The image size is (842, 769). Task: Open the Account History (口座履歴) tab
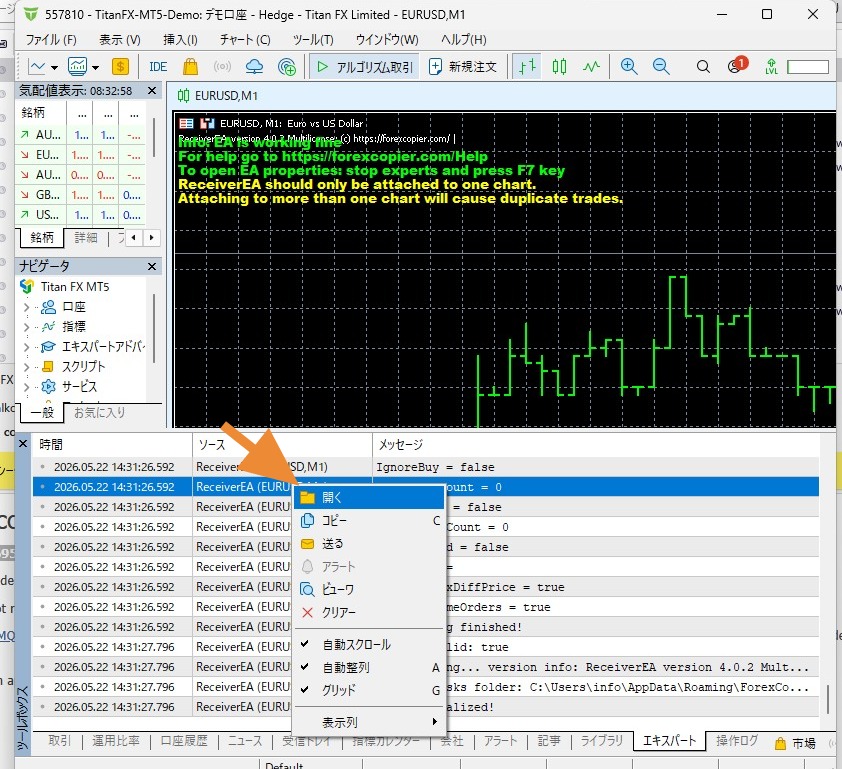click(184, 741)
